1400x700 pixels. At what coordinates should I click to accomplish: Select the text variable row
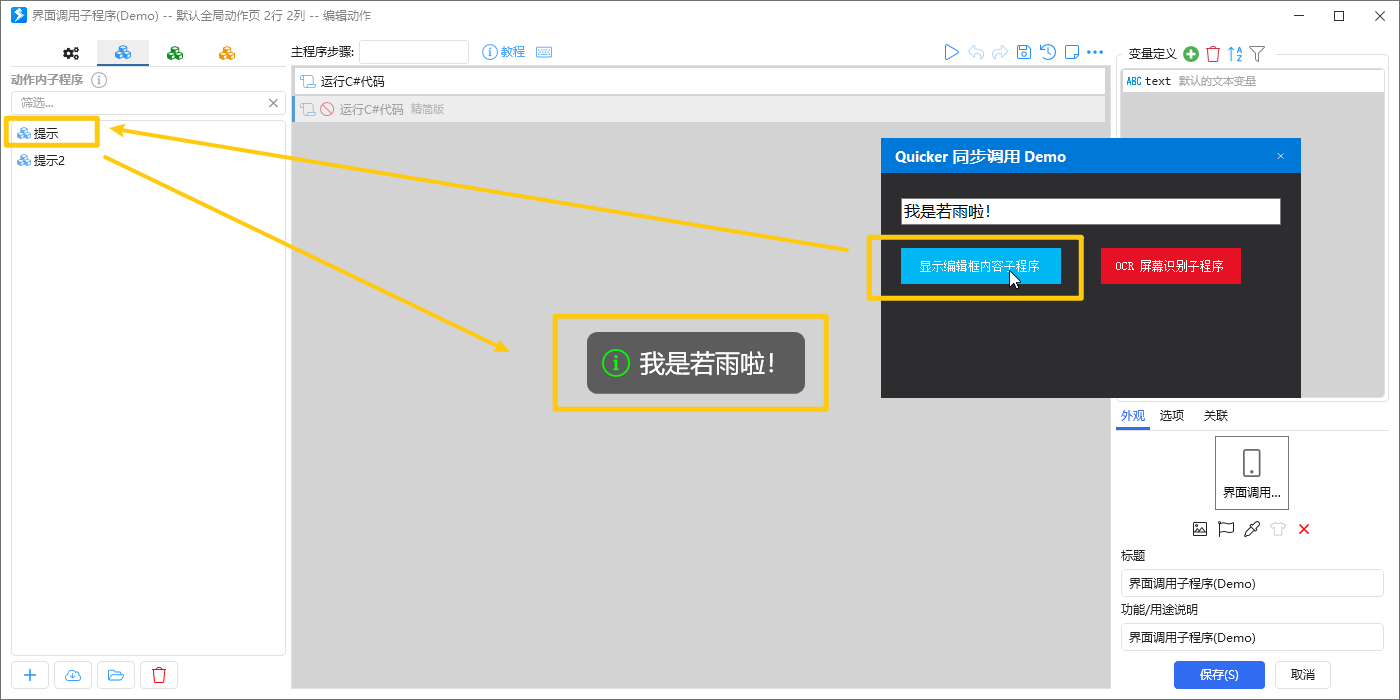[1253, 81]
